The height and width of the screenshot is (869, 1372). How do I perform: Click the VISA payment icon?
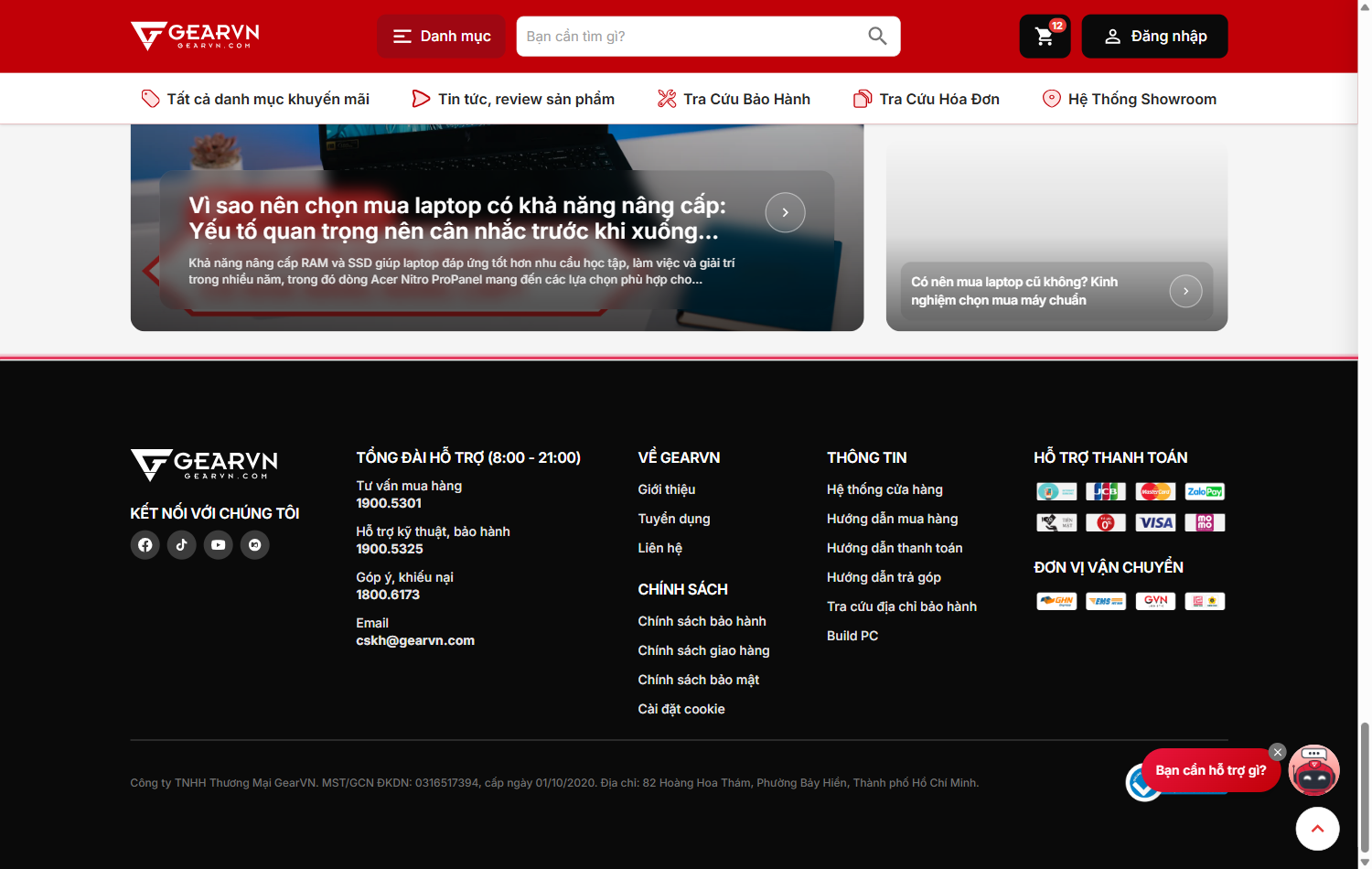click(1155, 522)
